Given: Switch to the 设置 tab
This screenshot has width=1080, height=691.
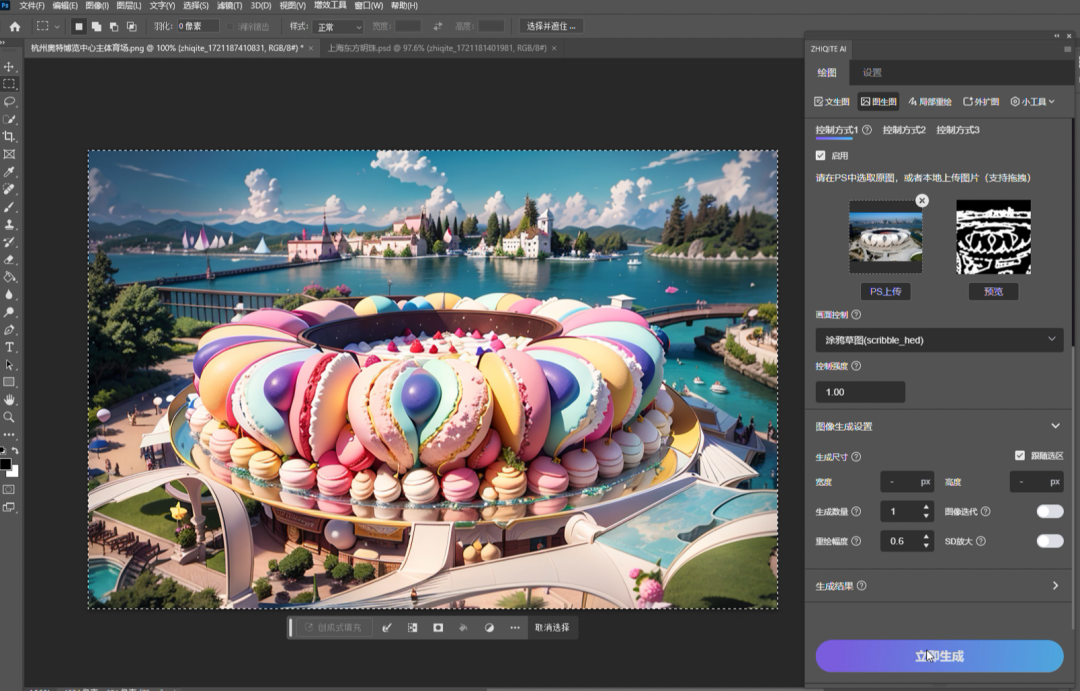Looking at the screenshot, I should (x=872, y=73).
